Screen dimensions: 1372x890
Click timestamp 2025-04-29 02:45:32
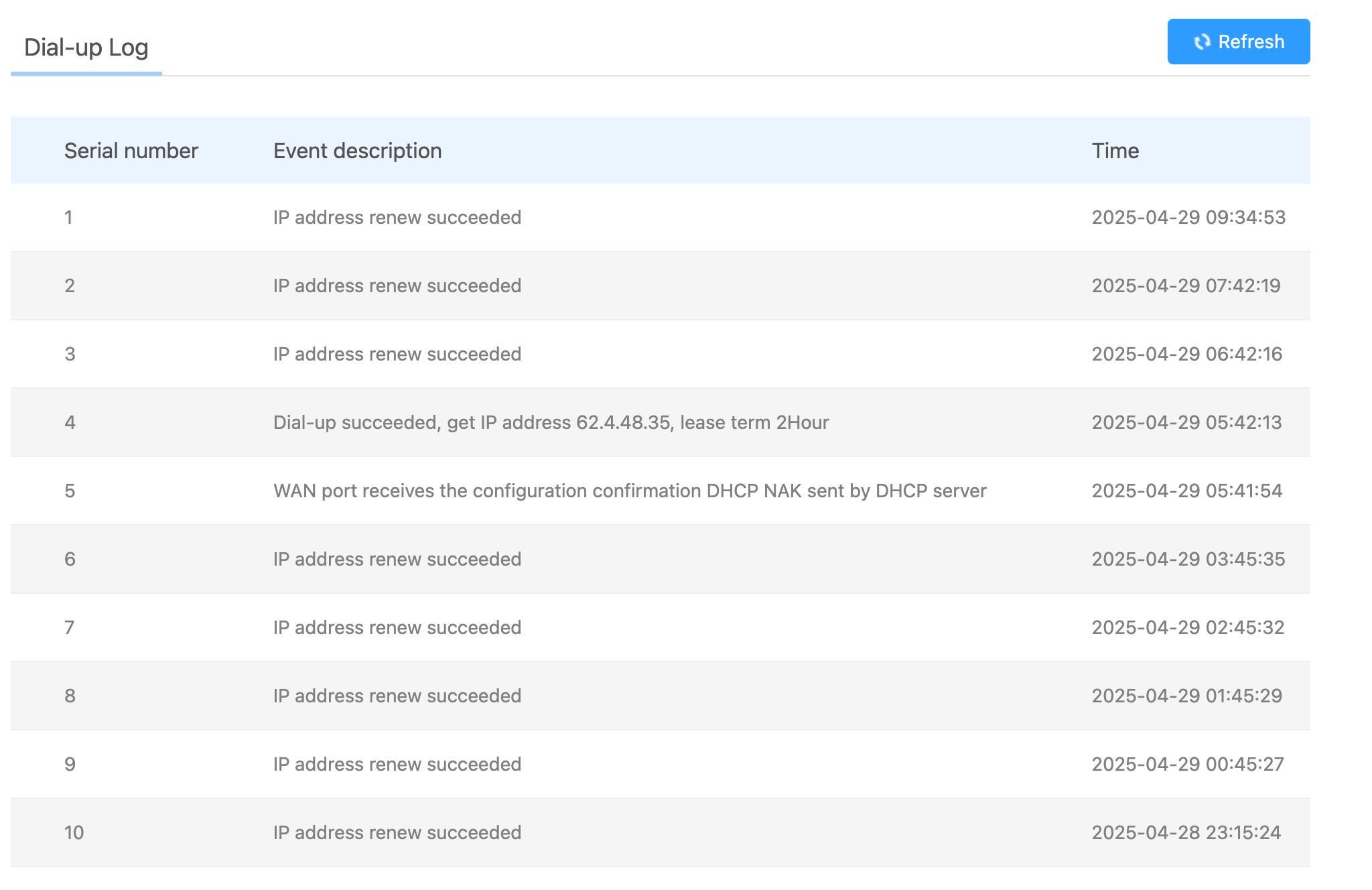point(1187,628)
